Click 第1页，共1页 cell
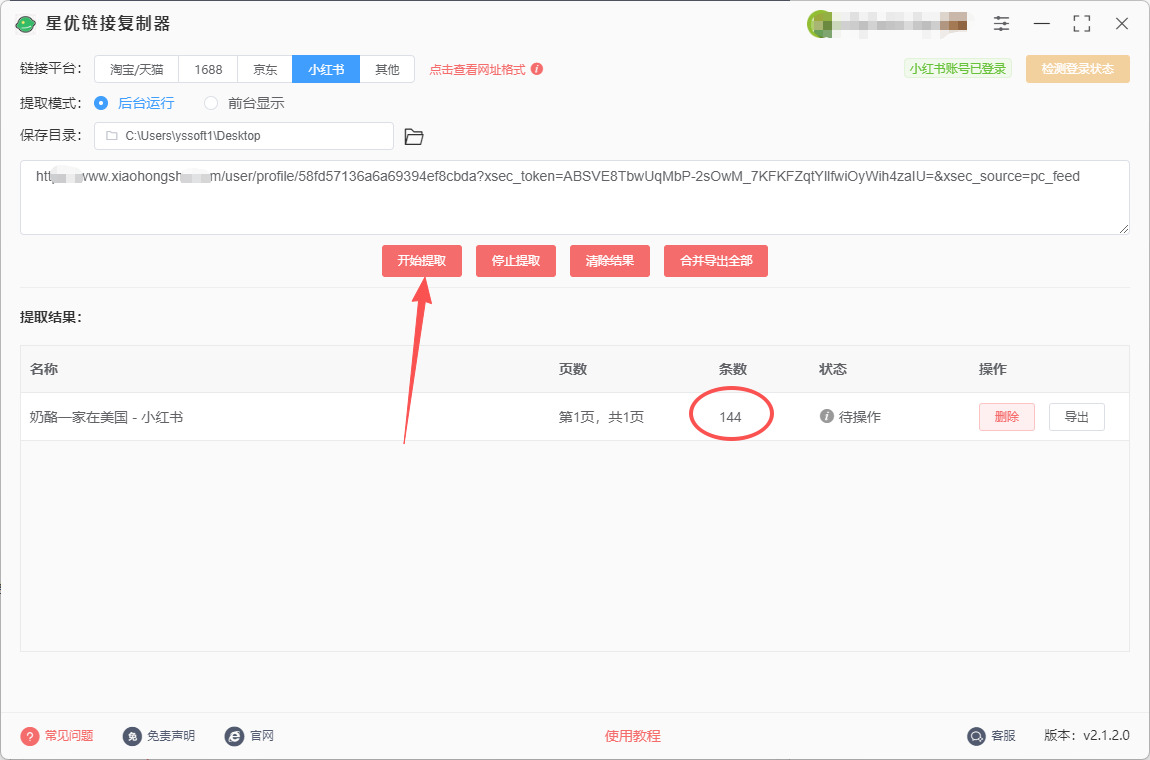Viewport: 1150px width, 760px height. (x=601, y=417)
